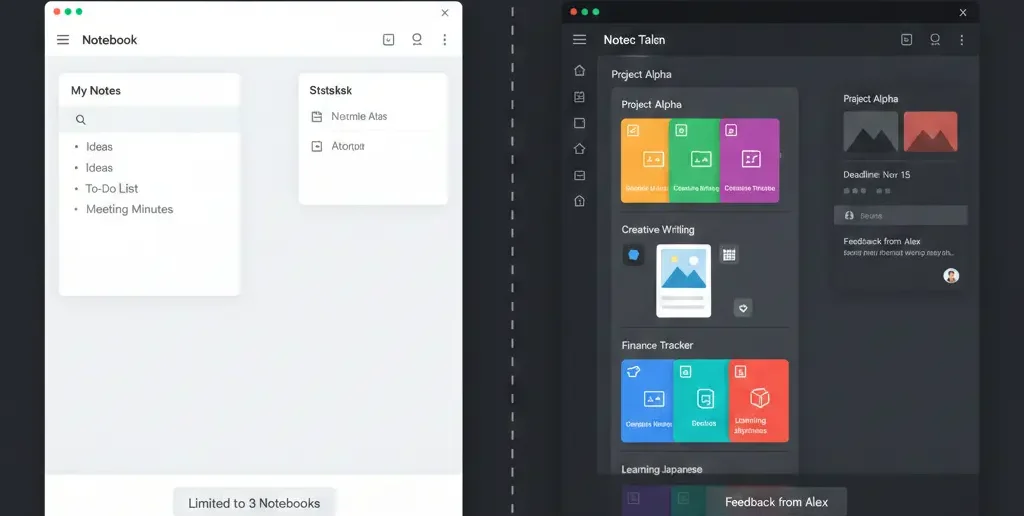1024x516 pixels.
Task: Open the hamburger menu in light Notebook app
Action: (x=63, y=40)
